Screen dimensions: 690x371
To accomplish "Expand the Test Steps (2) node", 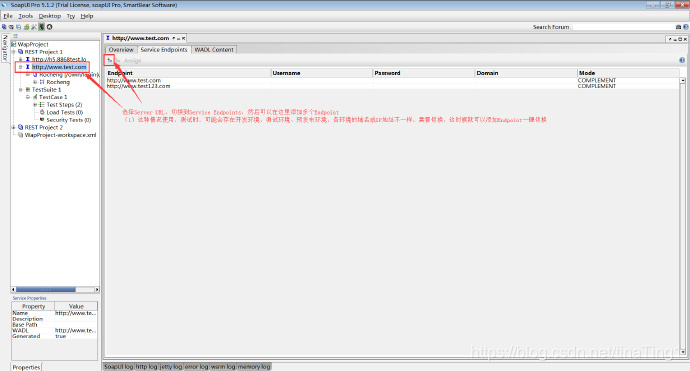I will [x=35, y=105].
